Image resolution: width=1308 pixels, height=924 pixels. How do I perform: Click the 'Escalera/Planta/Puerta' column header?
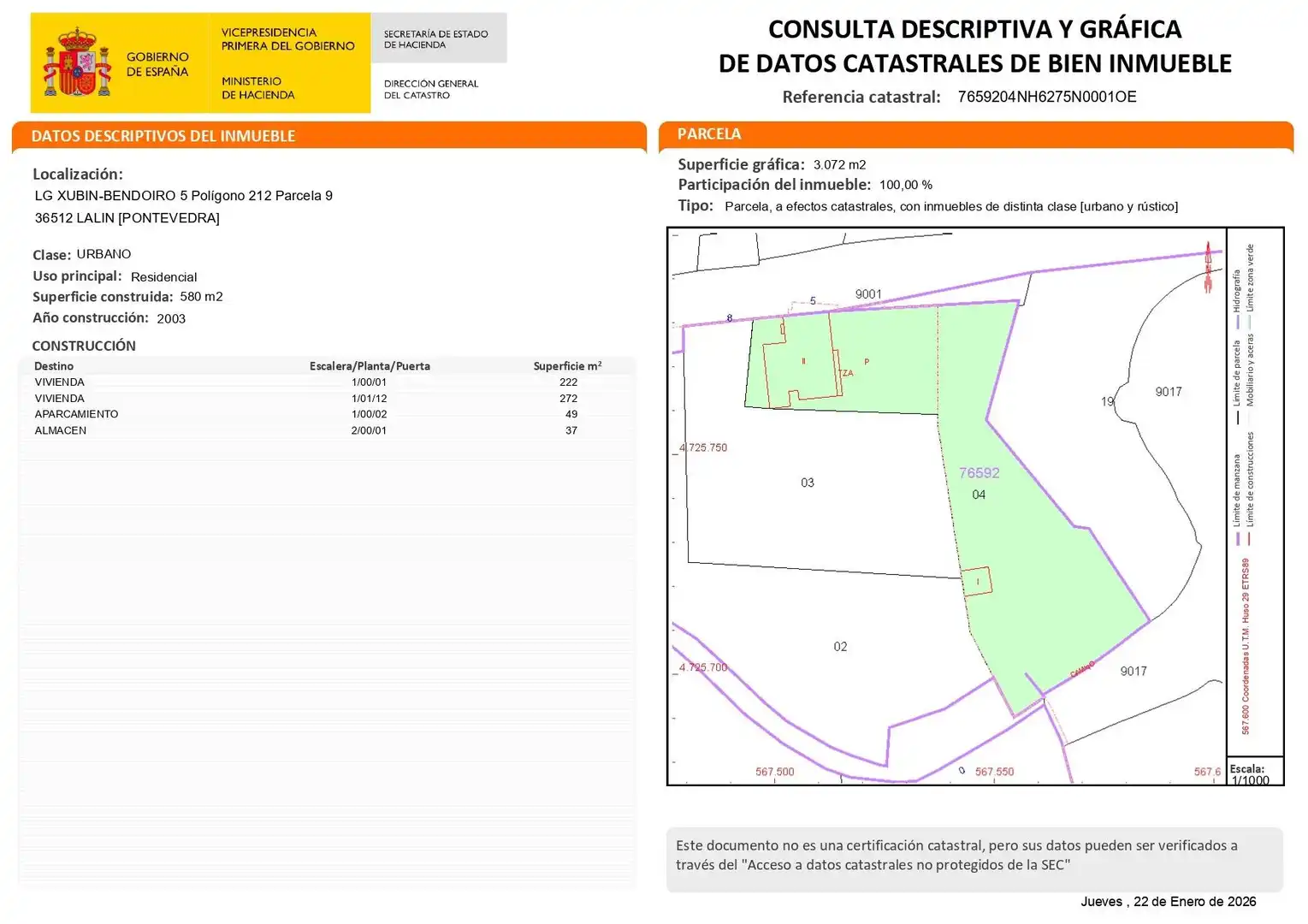(x=370, y=366)
